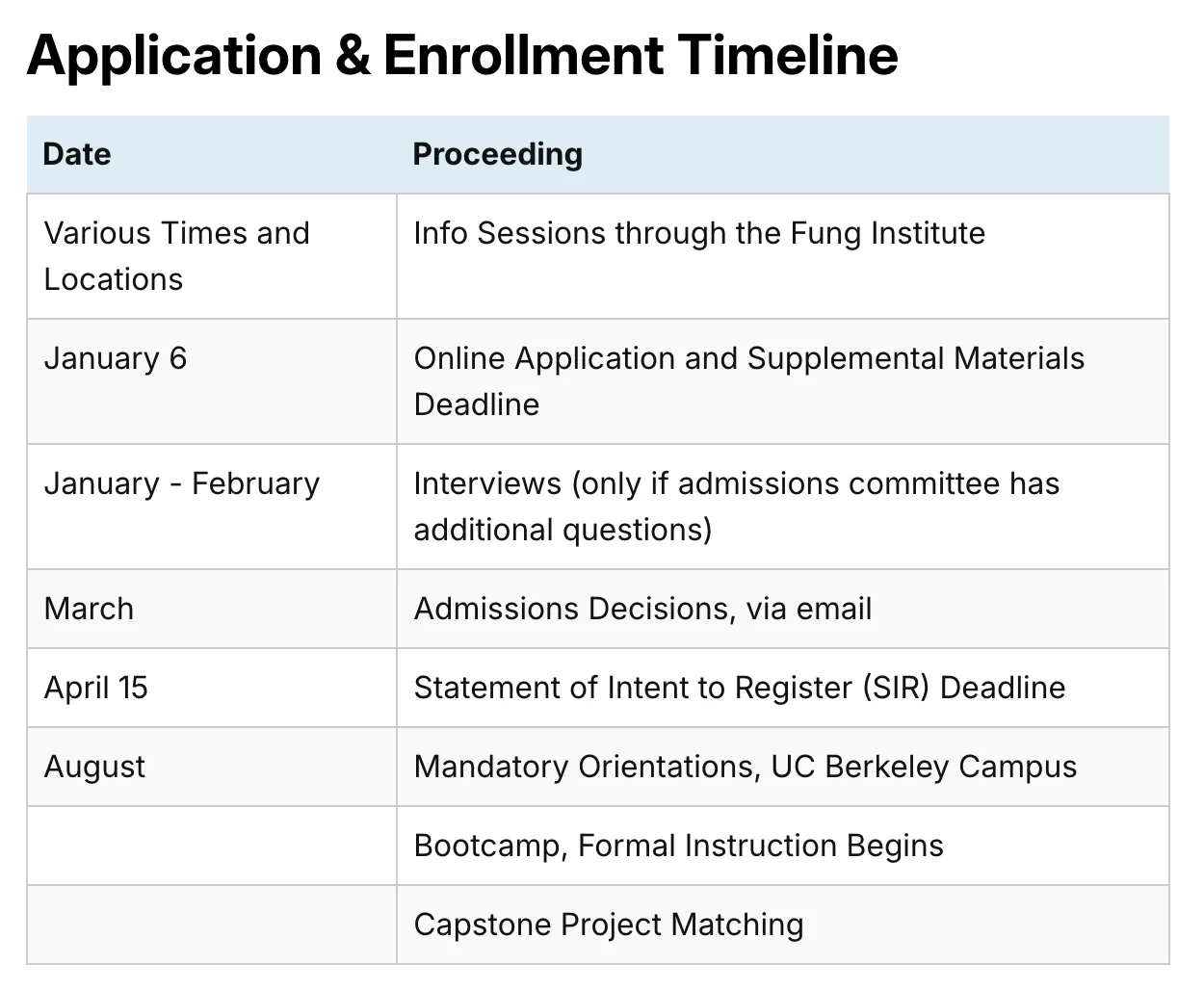Click the empty date cell beside Capstone Project Matching
The width and height of the screenshot is (1204, 990).
pos(212,925)
